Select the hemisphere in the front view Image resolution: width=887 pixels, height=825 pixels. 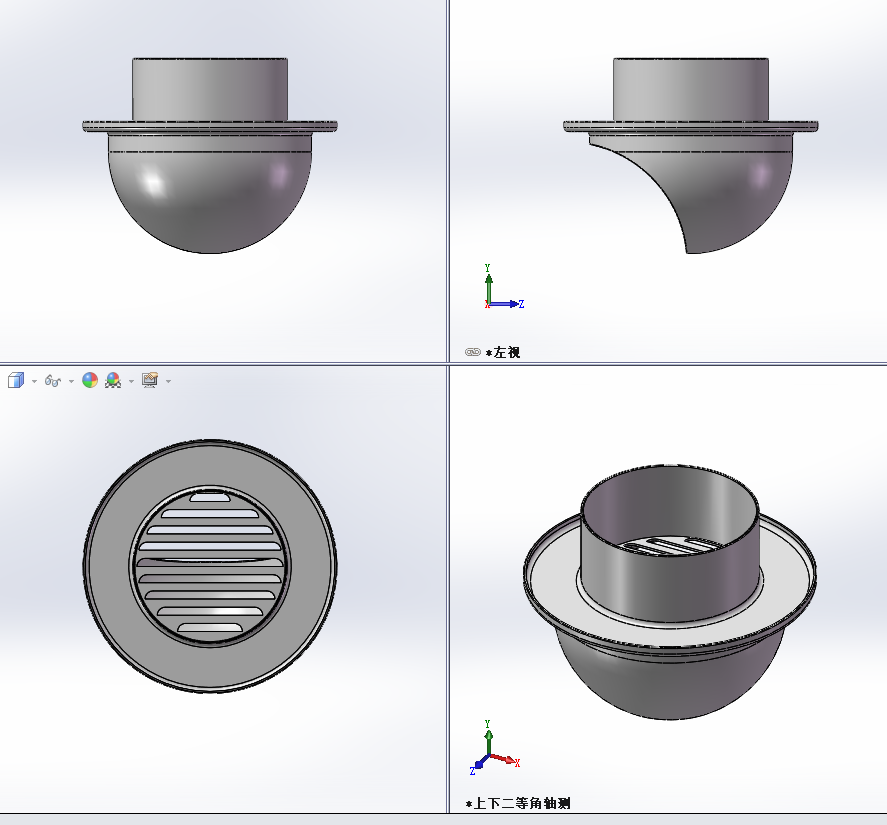click(x=210, y=203)
